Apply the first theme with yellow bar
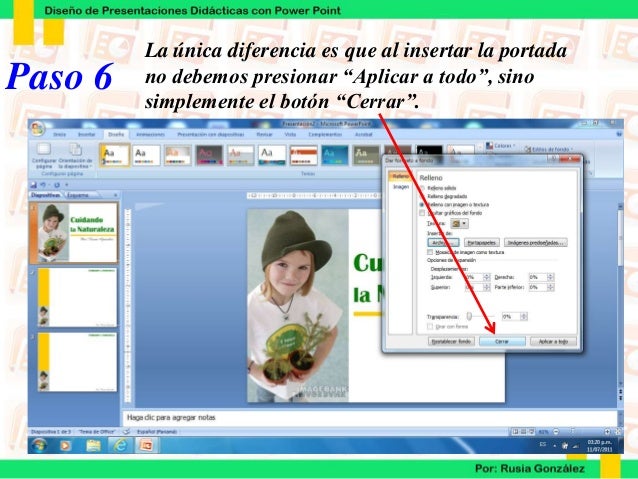 point(115,155)
